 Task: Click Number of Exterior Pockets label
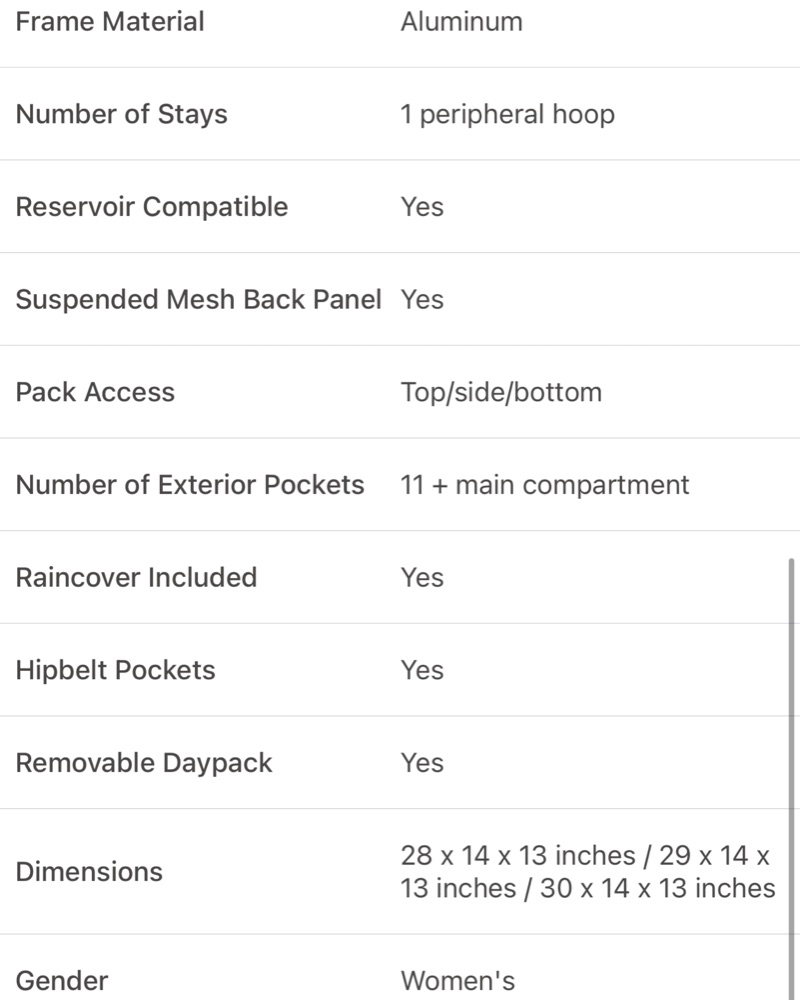click(x=190, y=485)
